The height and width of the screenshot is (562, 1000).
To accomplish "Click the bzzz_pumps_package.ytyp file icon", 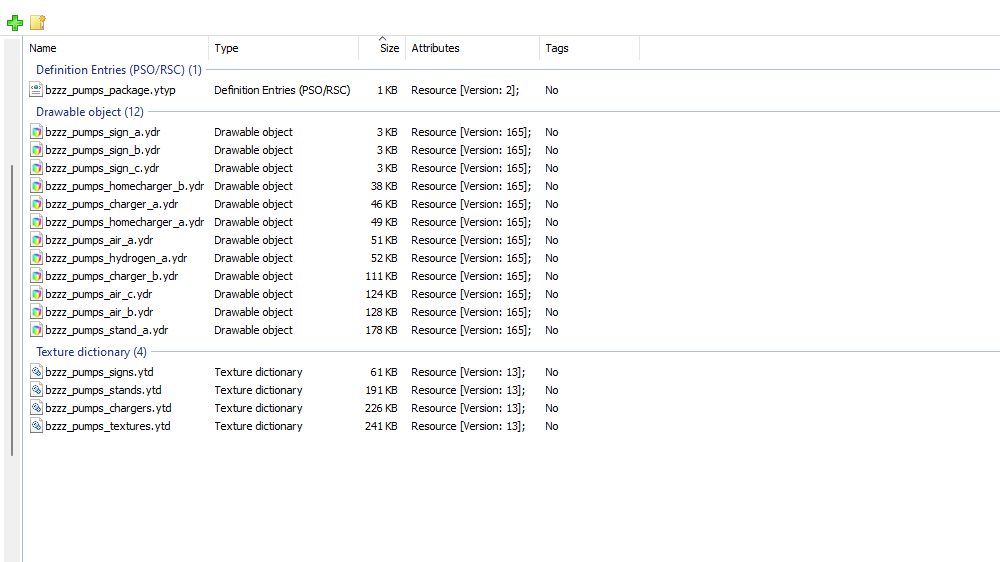I will point(36,90).
